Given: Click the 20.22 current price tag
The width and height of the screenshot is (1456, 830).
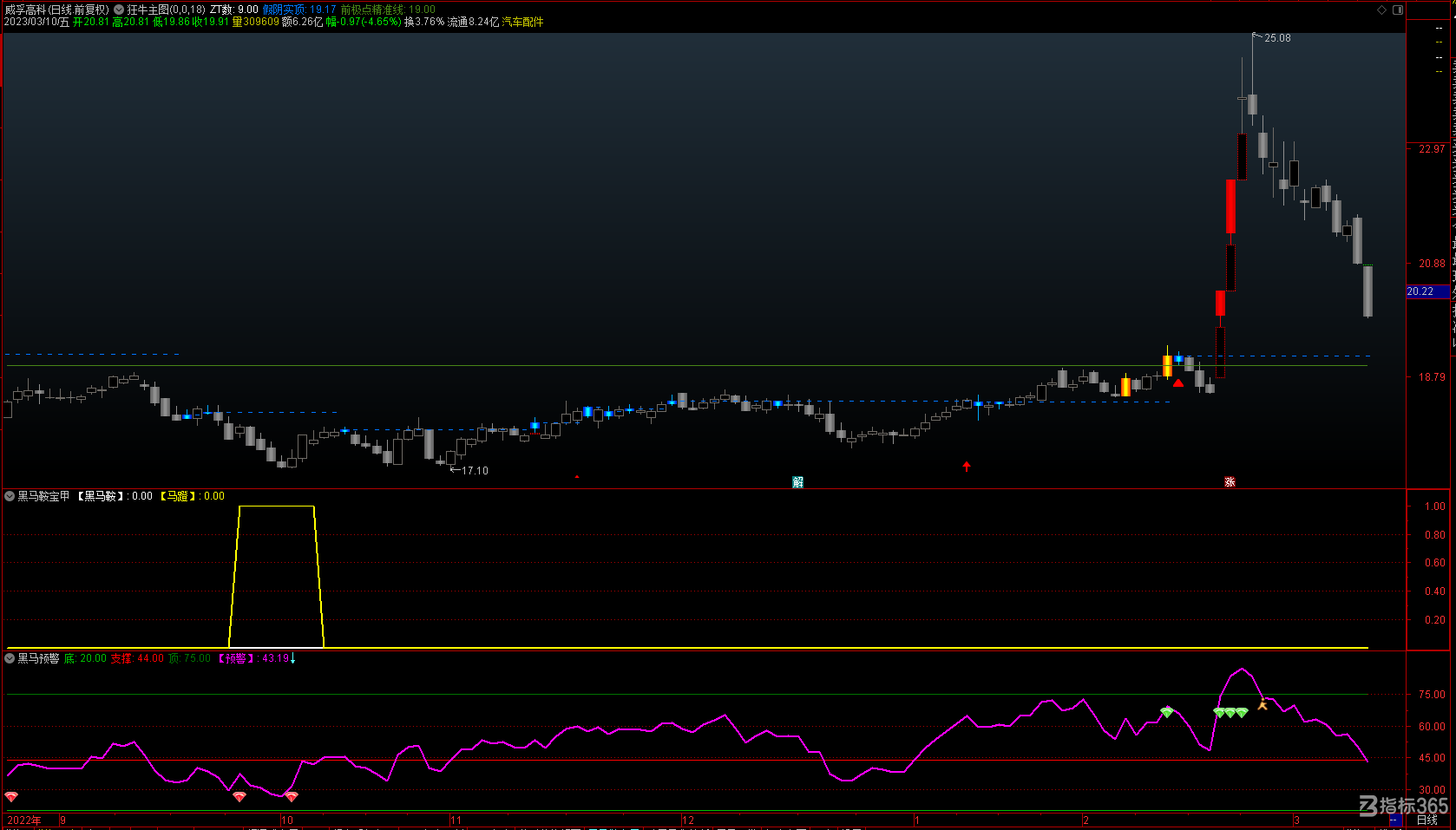Looking at the screenshot, I should [1427, 291].
